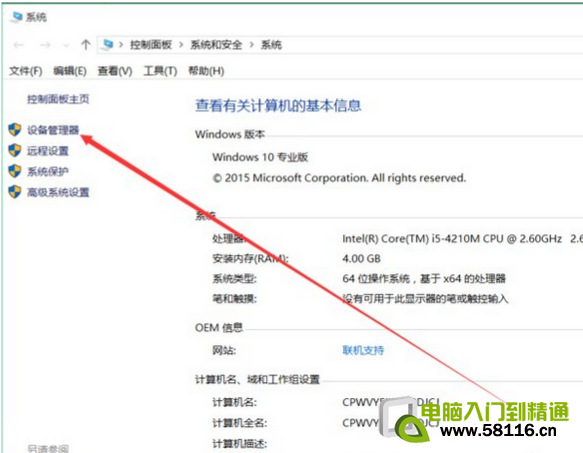
Task: Go up one level with up arrow
Action: 86,45
